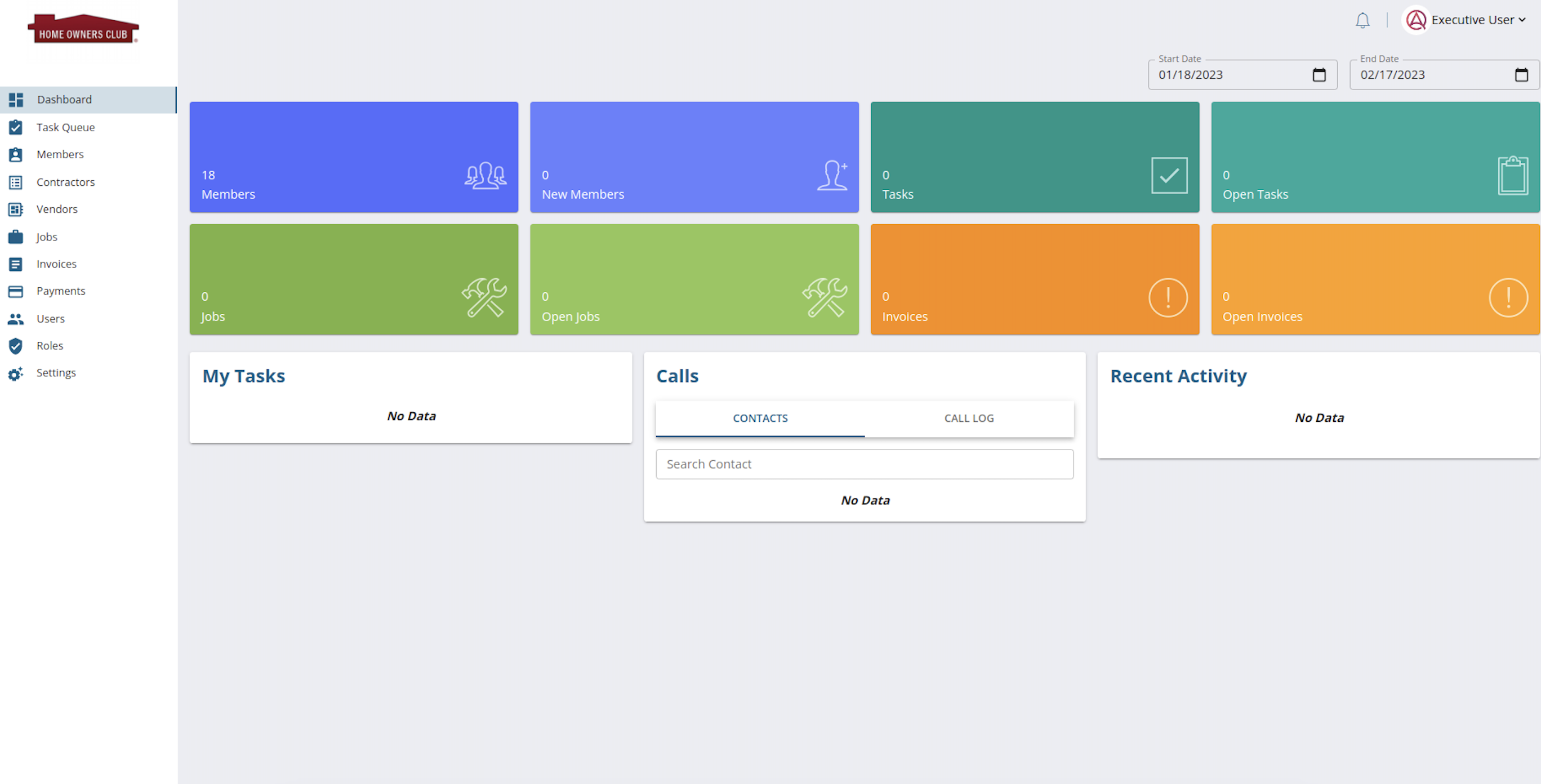1541x784 pixels.
Task: Click the Dashboard grid icon in sidebar
Action: point(16,100)
